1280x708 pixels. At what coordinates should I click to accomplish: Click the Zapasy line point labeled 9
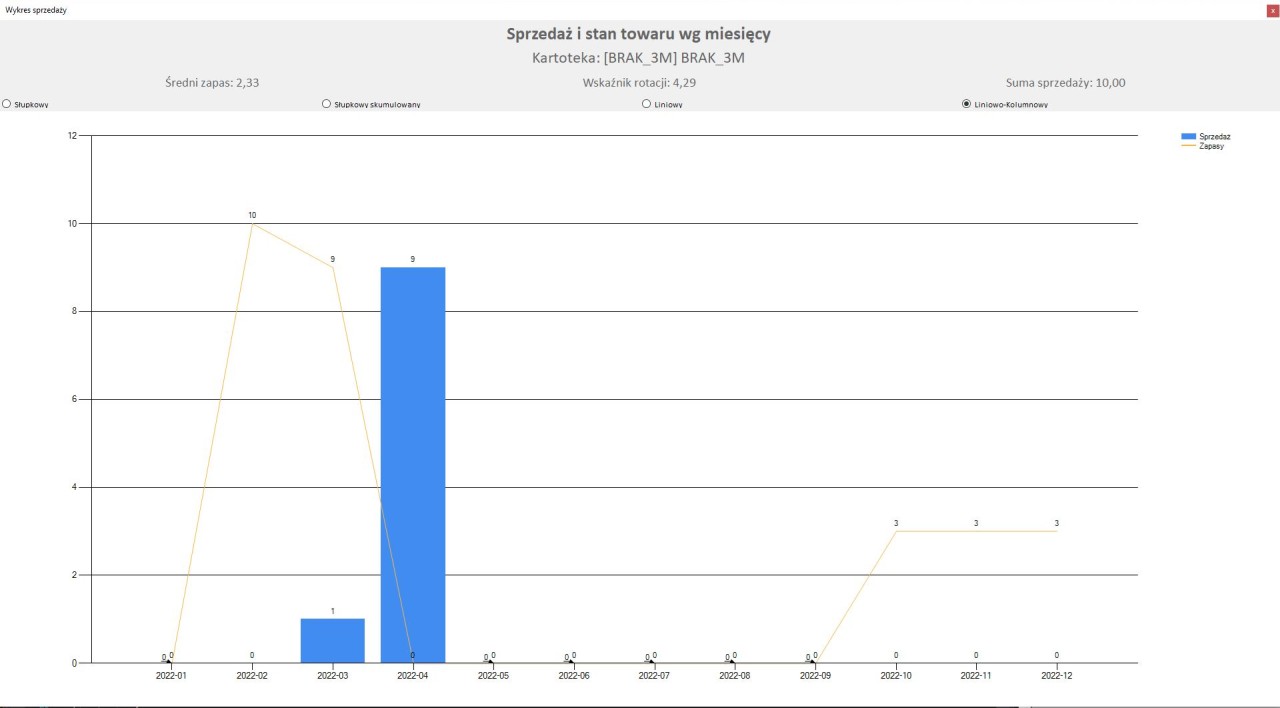(x=333, y=267)
